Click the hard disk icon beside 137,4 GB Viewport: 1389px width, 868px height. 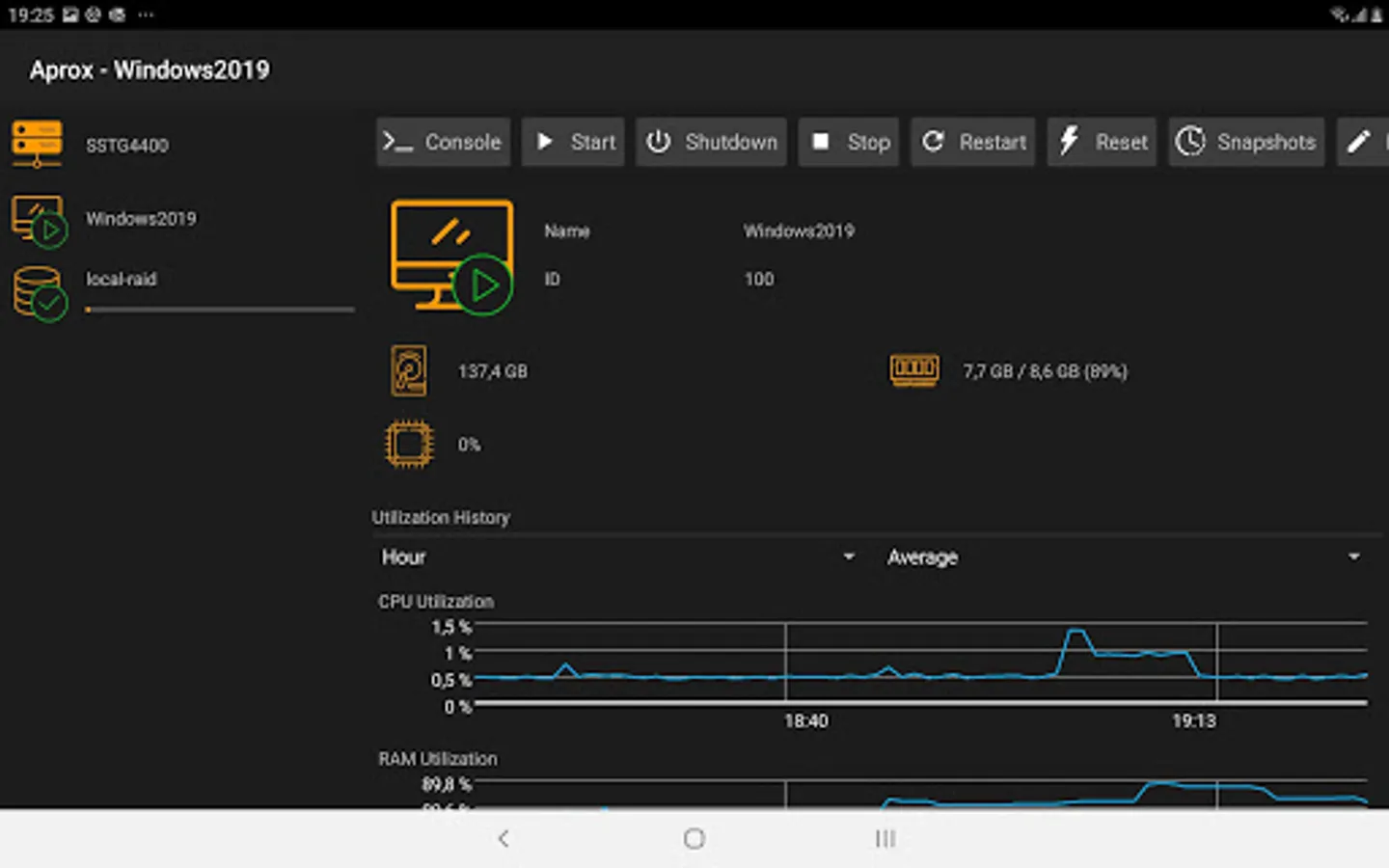(x=409, y=370)
